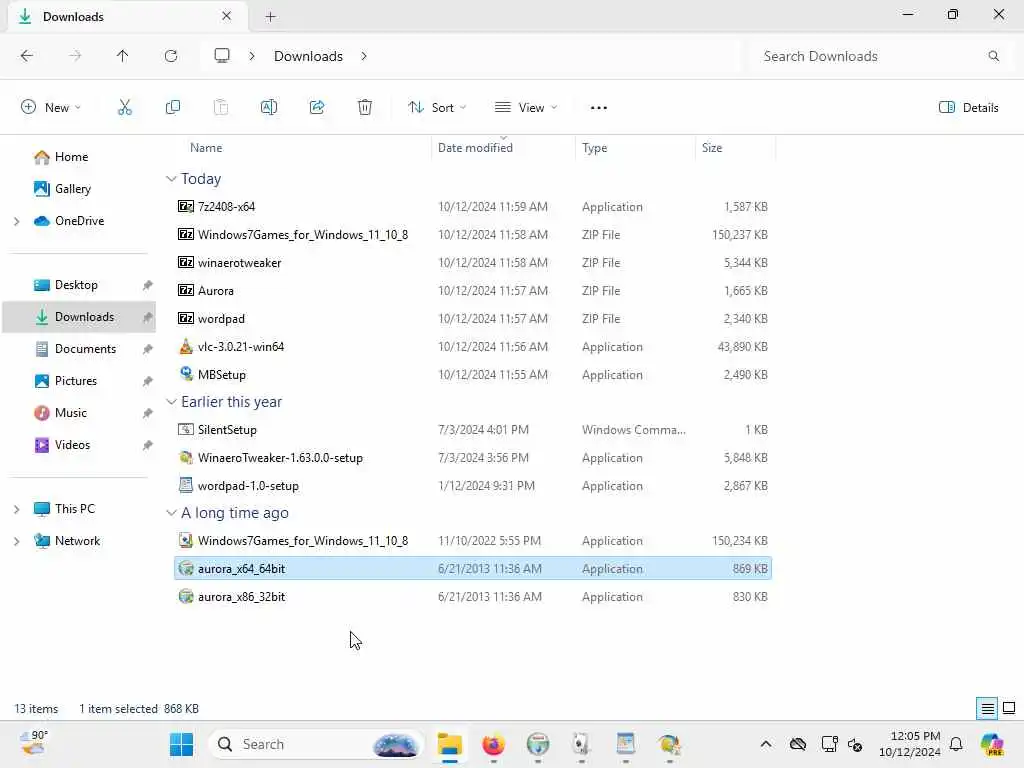
Task: Switch to large thumbnails view icon in status bar
Action: coord(1009,709)
